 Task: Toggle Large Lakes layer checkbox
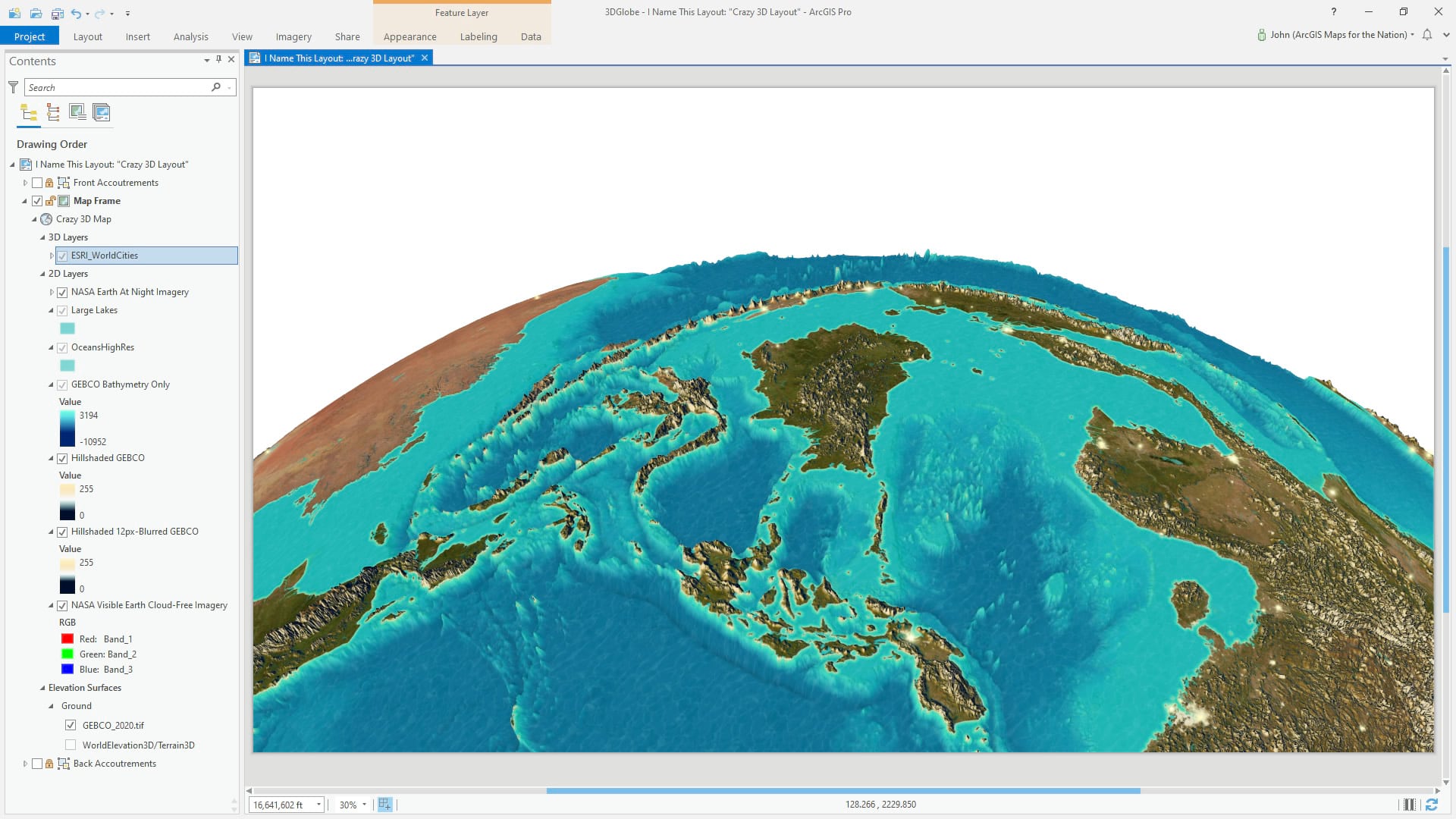[x=62, y=310]
